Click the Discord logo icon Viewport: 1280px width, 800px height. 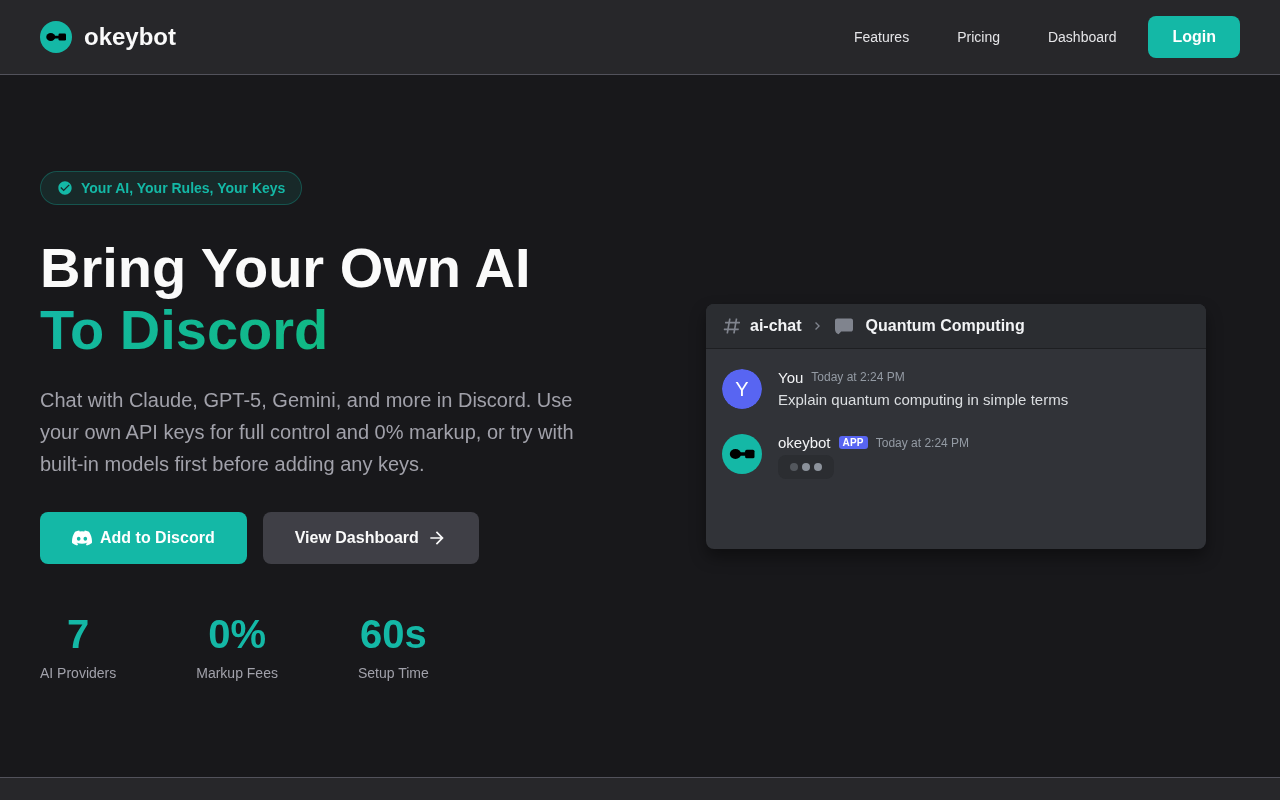tap(82, 538)
